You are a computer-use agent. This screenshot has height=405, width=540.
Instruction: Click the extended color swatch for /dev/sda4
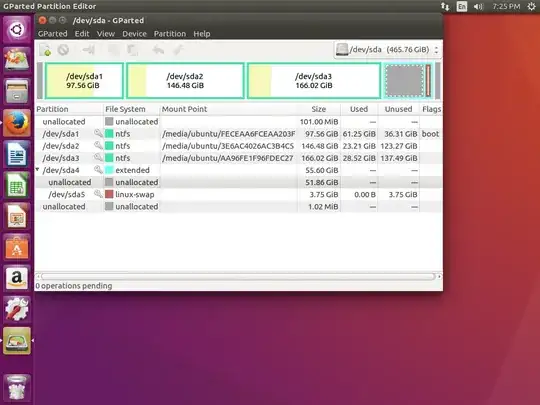pyautogui.click(x=109, y=170)
